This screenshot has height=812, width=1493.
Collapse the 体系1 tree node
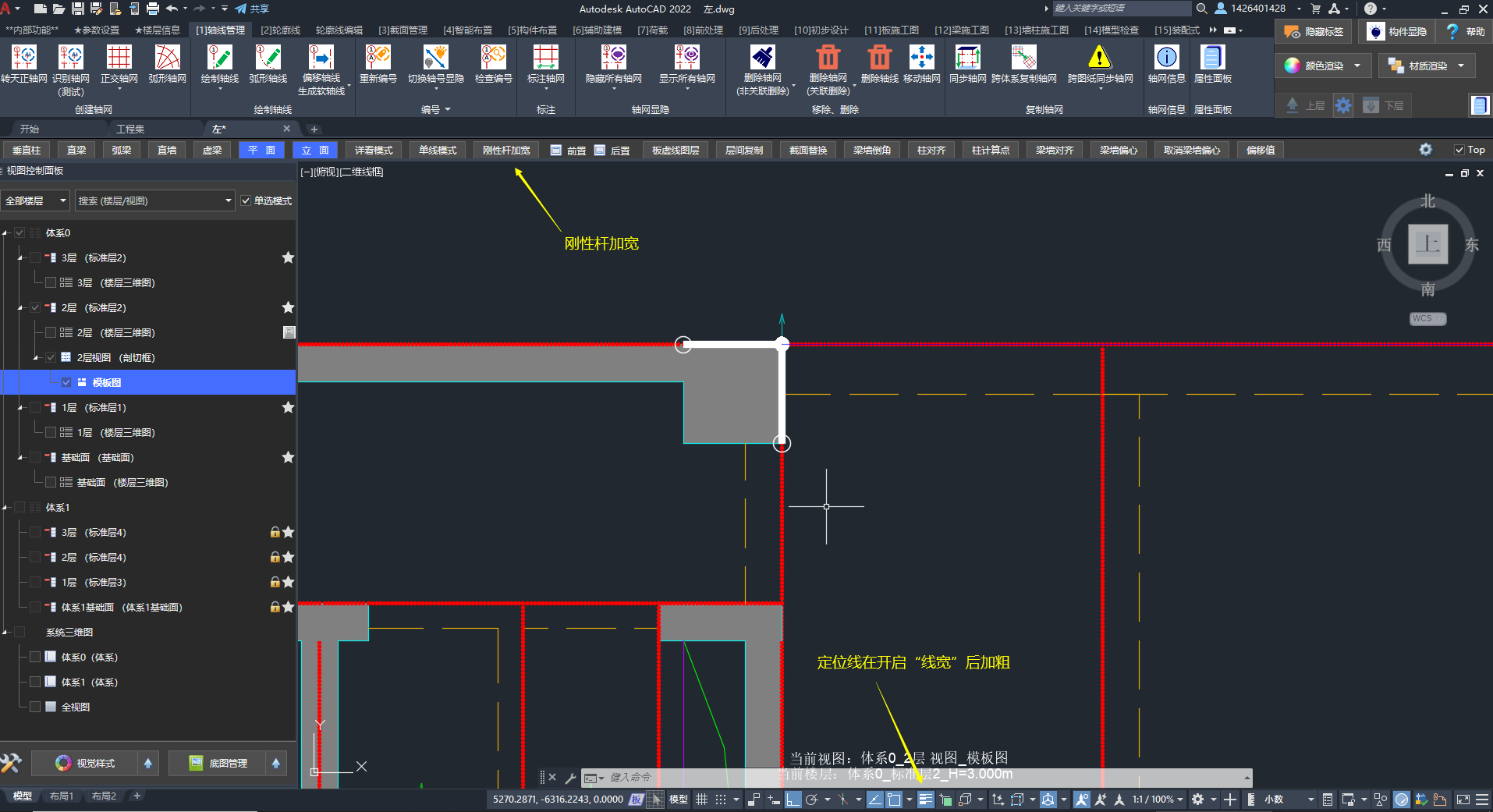(x=5, y=508)
